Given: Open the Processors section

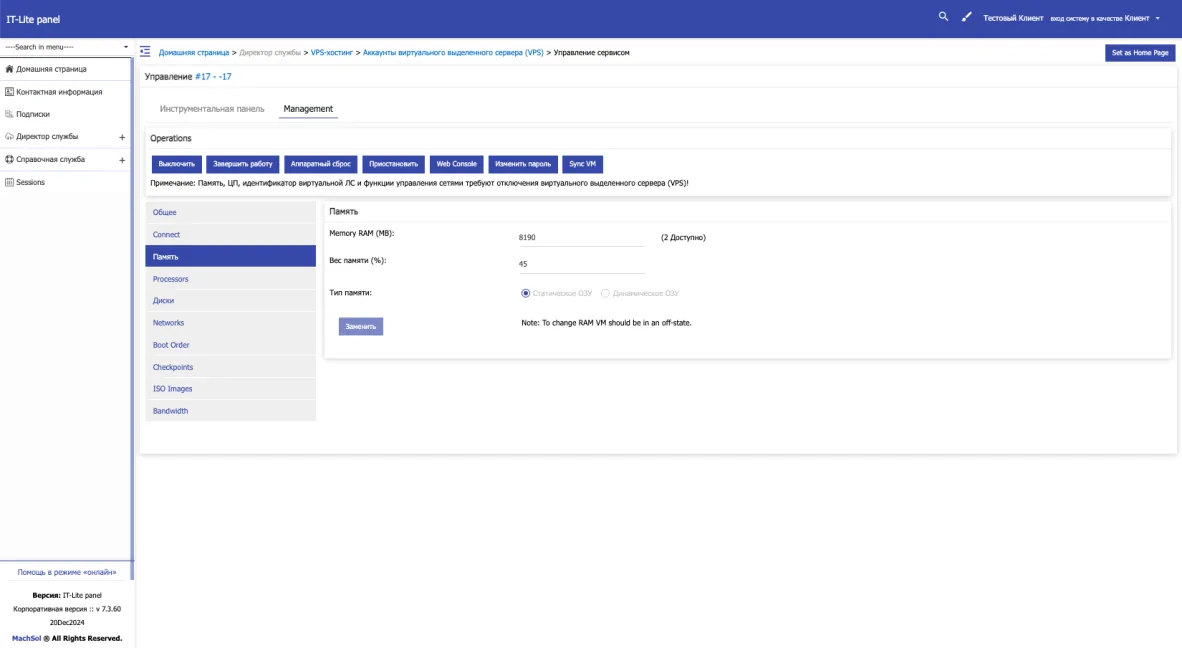Looking at the screenshot, I should 231,279.
